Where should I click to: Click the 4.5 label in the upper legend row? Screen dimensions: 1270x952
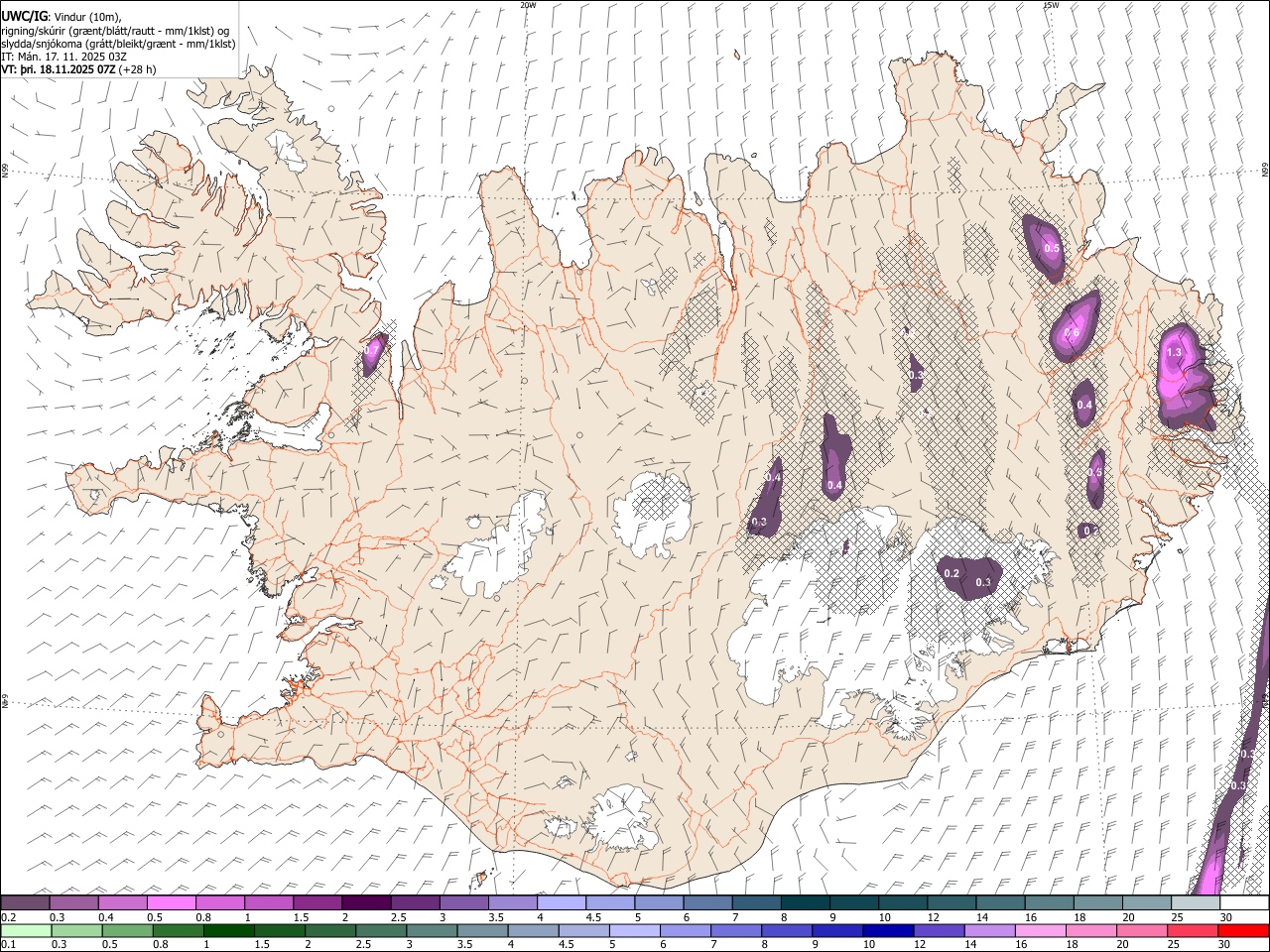pyautogui.click(x=593, y=917)
